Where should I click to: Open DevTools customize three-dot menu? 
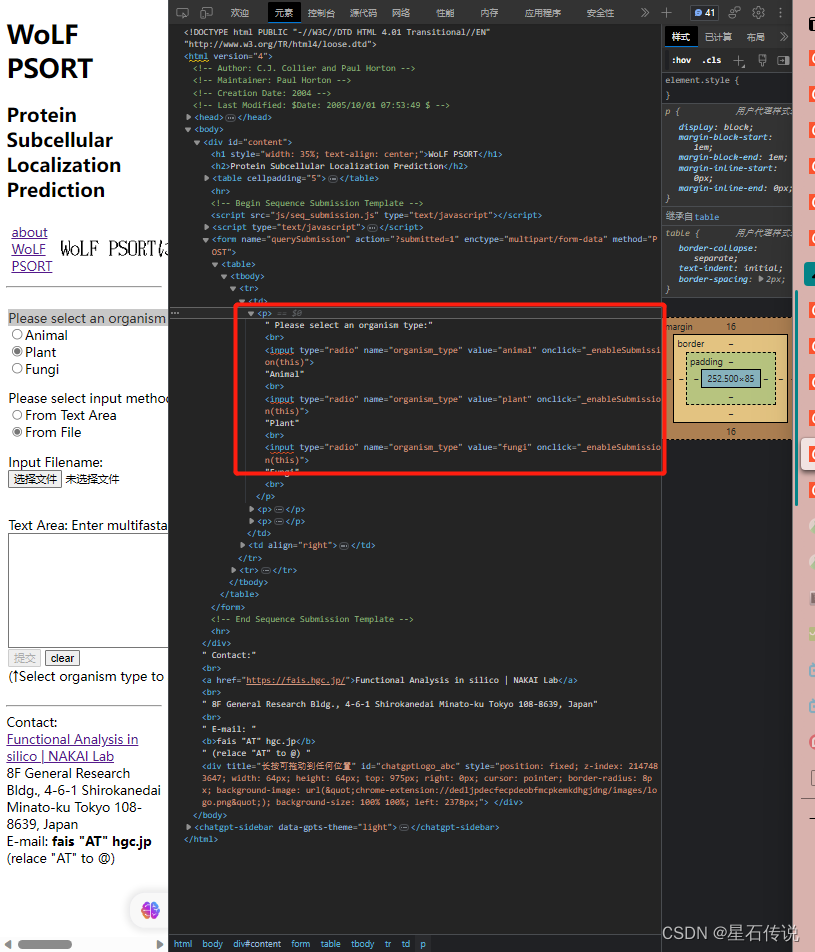pyautogui.click(x=780, y=13)
